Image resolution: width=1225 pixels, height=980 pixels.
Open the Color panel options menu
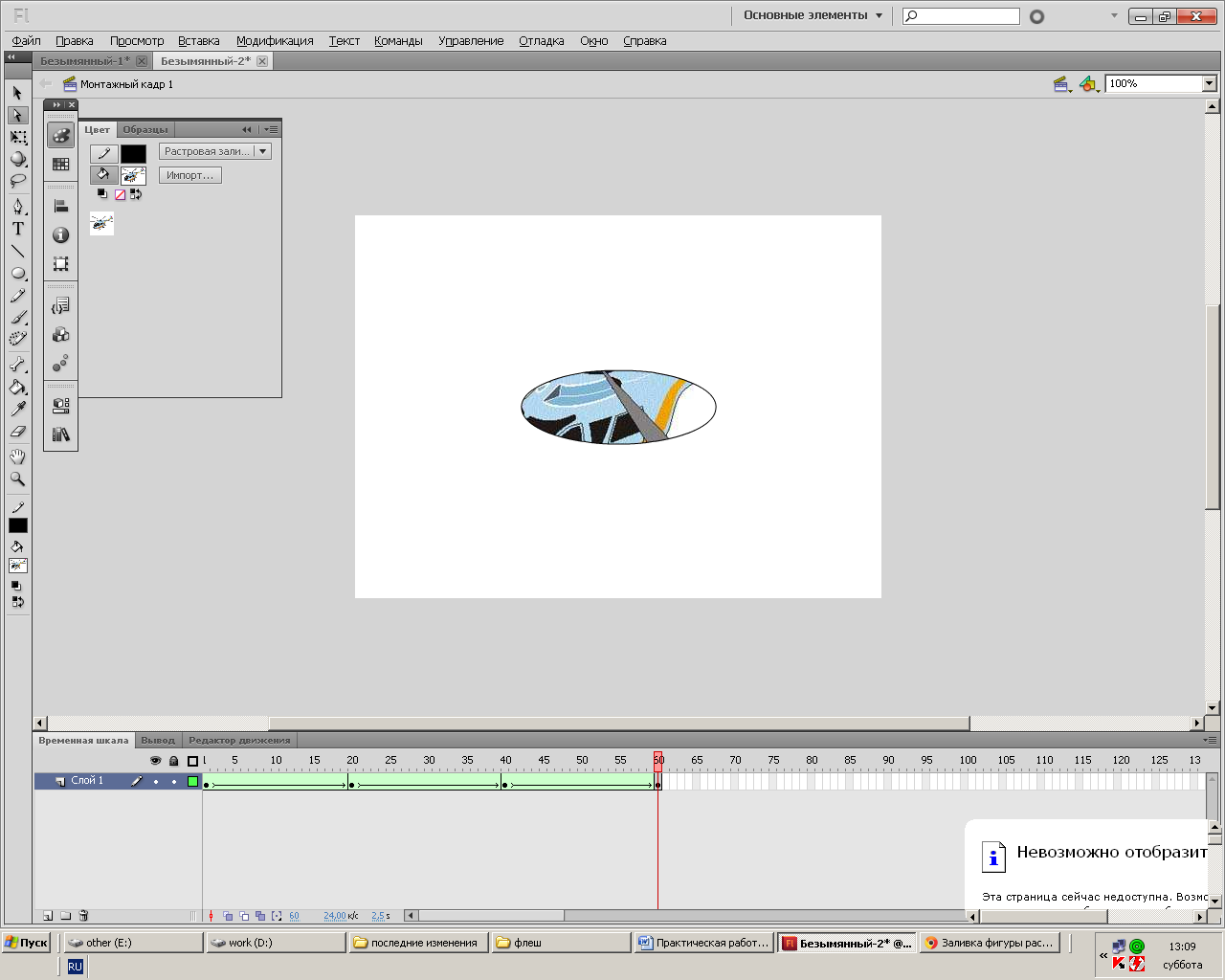[x=271, y=129]
